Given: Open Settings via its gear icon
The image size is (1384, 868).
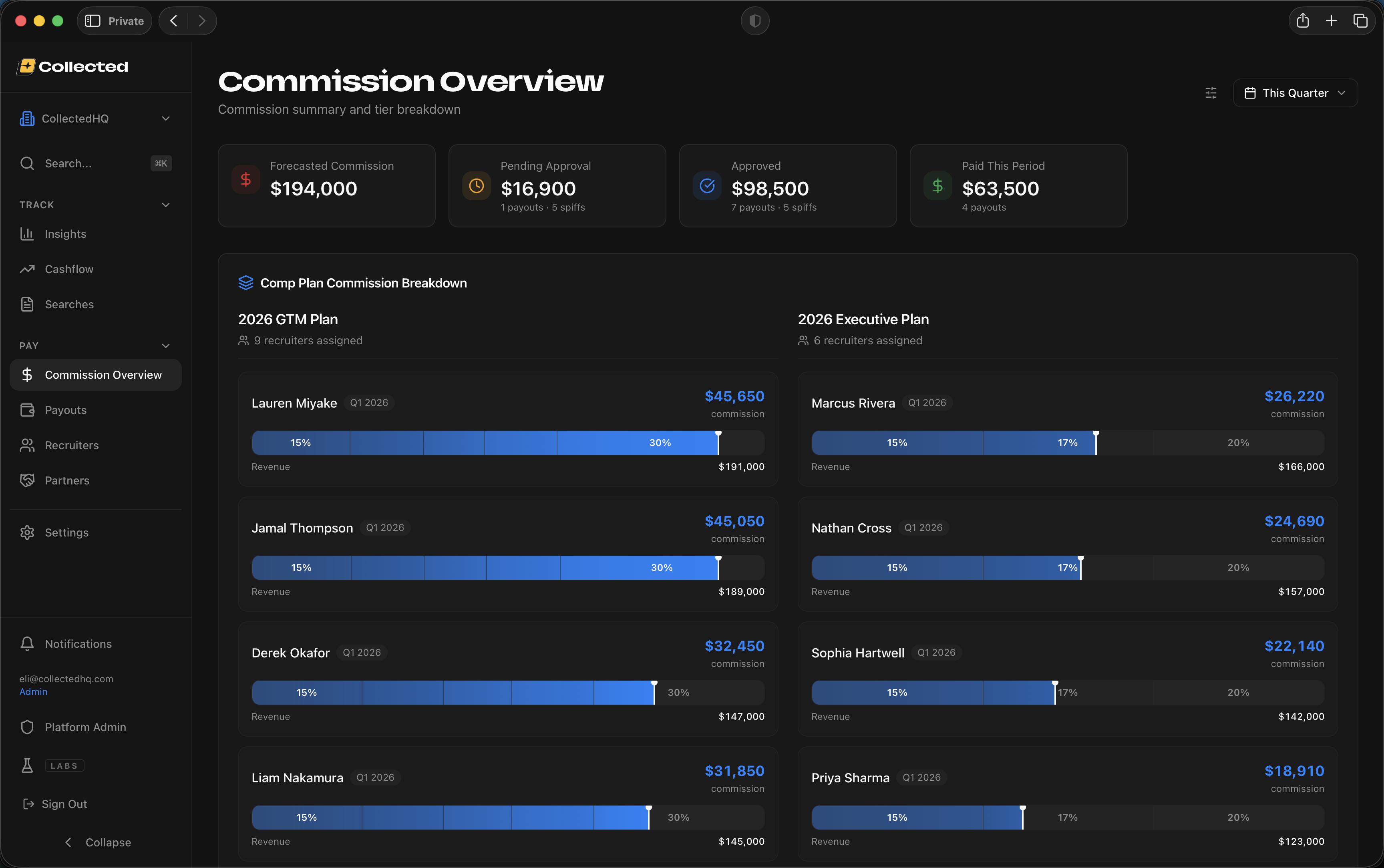Looking at the screenshot, I should [27, 533].
